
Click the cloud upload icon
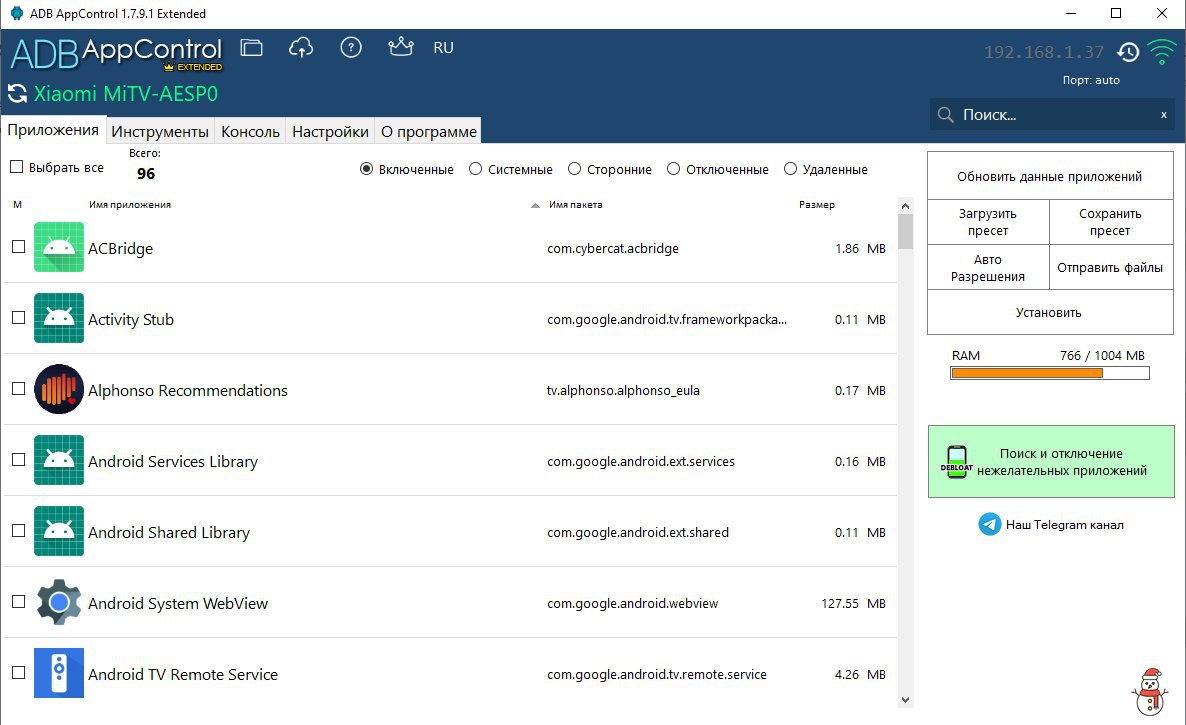click(301, 48)
